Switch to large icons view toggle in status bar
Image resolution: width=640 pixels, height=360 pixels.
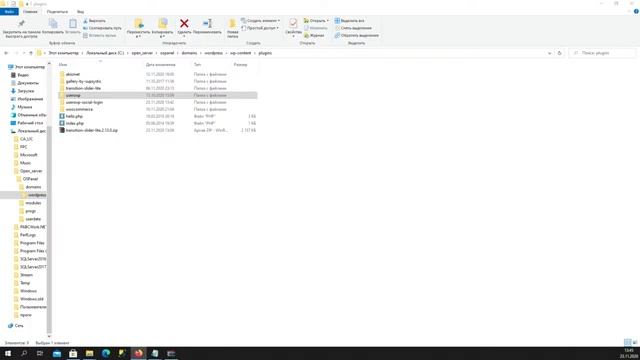635,342
